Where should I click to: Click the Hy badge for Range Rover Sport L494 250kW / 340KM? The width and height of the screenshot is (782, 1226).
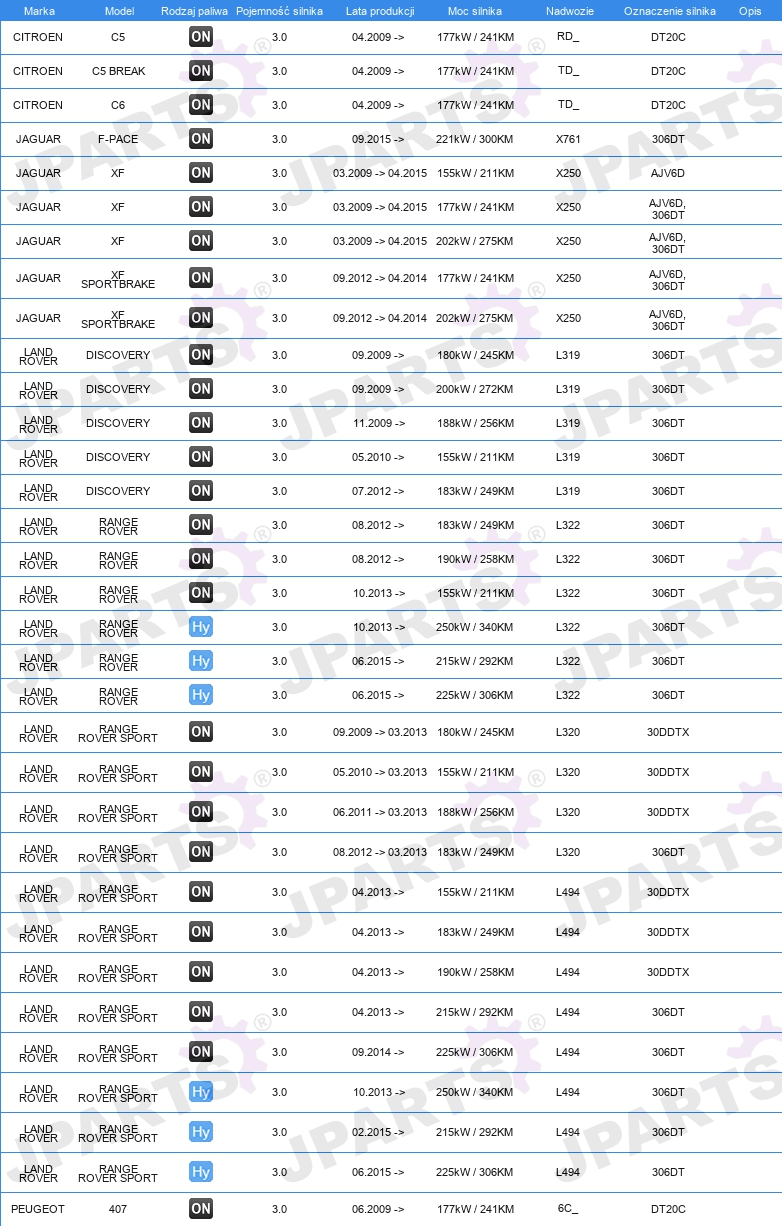point(201,1092)
